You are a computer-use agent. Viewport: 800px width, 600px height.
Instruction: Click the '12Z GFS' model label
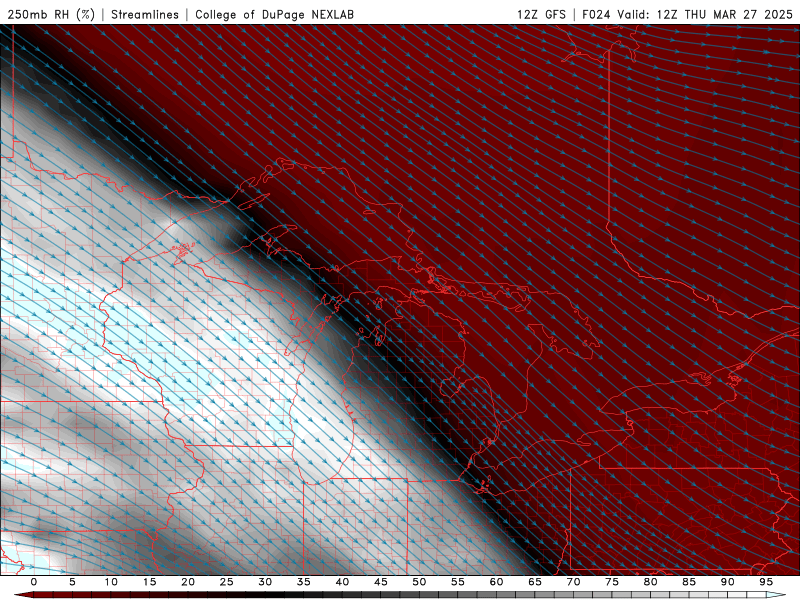tap(541, 14)
